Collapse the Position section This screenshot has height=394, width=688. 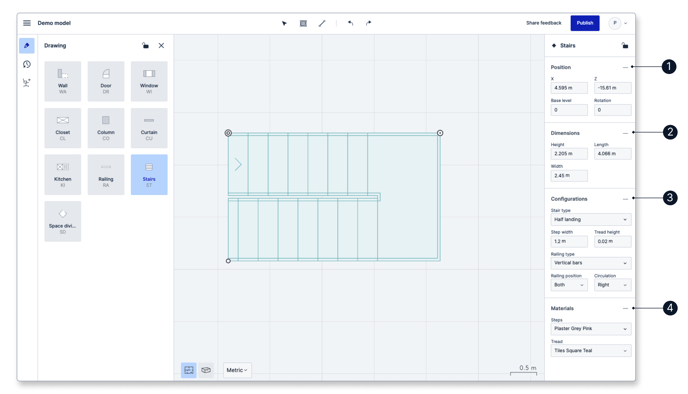point(625,67)
